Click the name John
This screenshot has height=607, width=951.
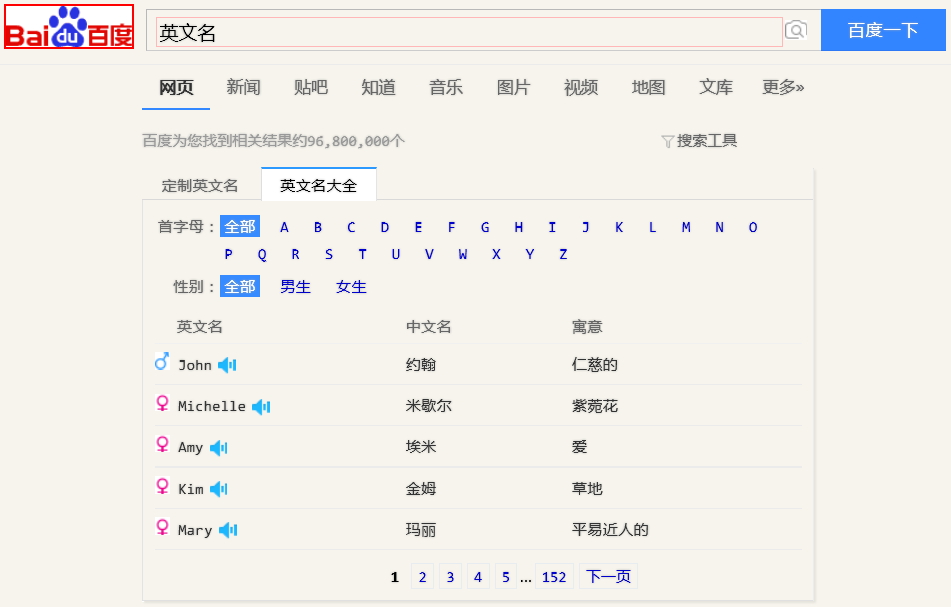(195, 365)
